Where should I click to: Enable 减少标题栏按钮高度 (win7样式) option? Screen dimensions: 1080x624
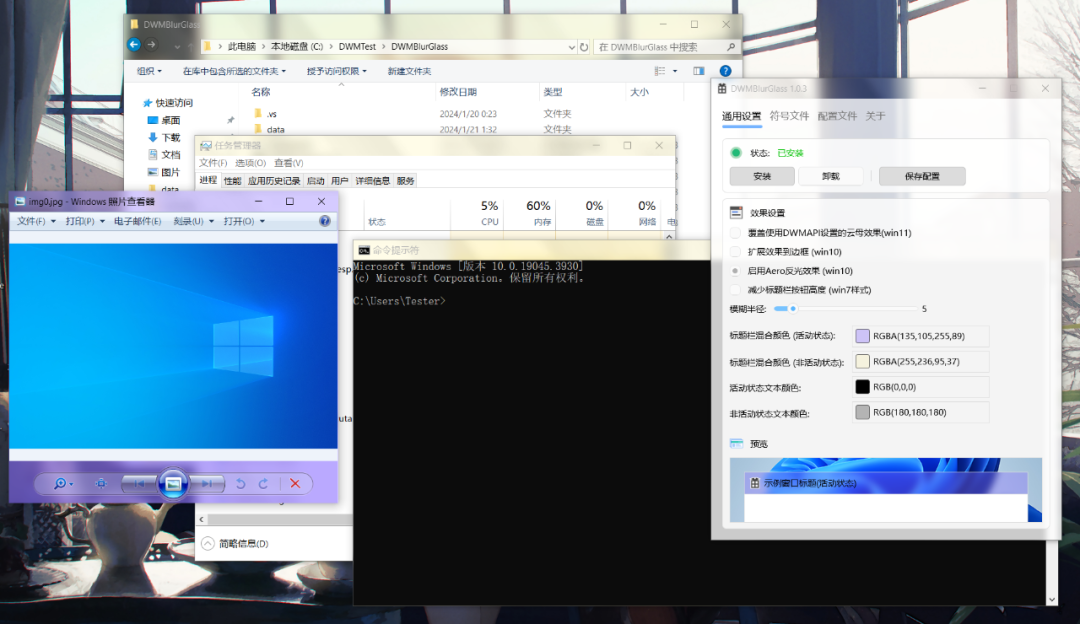click(736, 290)
